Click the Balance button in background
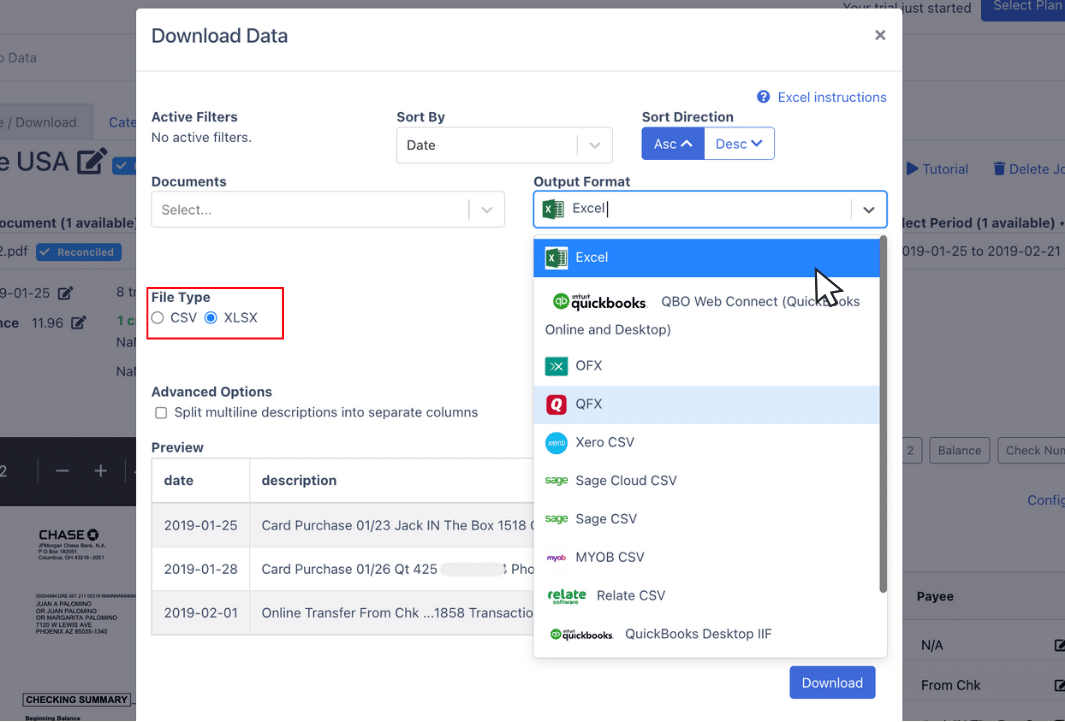The height and width of the screenshot is (722, 1065). (x=959, y=450)
